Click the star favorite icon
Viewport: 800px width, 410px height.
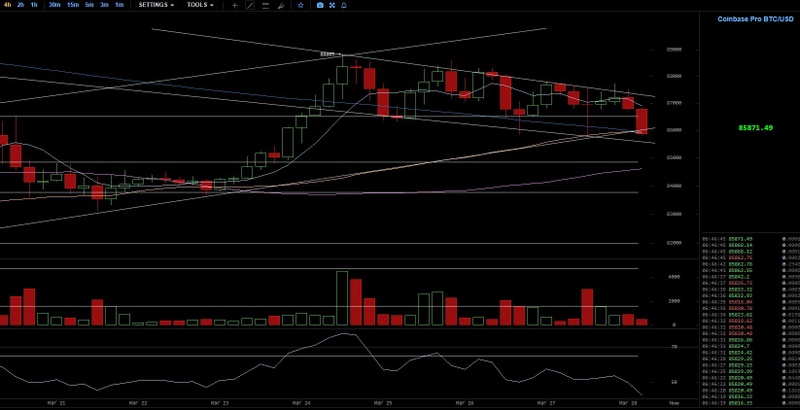tap(301, 5)
